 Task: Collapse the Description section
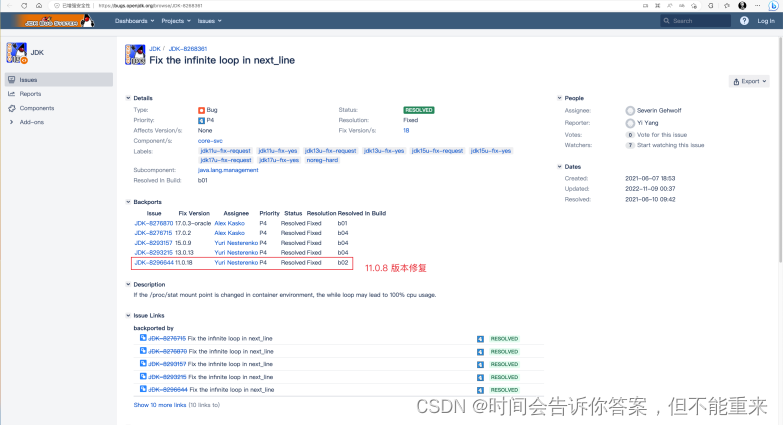coord(128,284)
